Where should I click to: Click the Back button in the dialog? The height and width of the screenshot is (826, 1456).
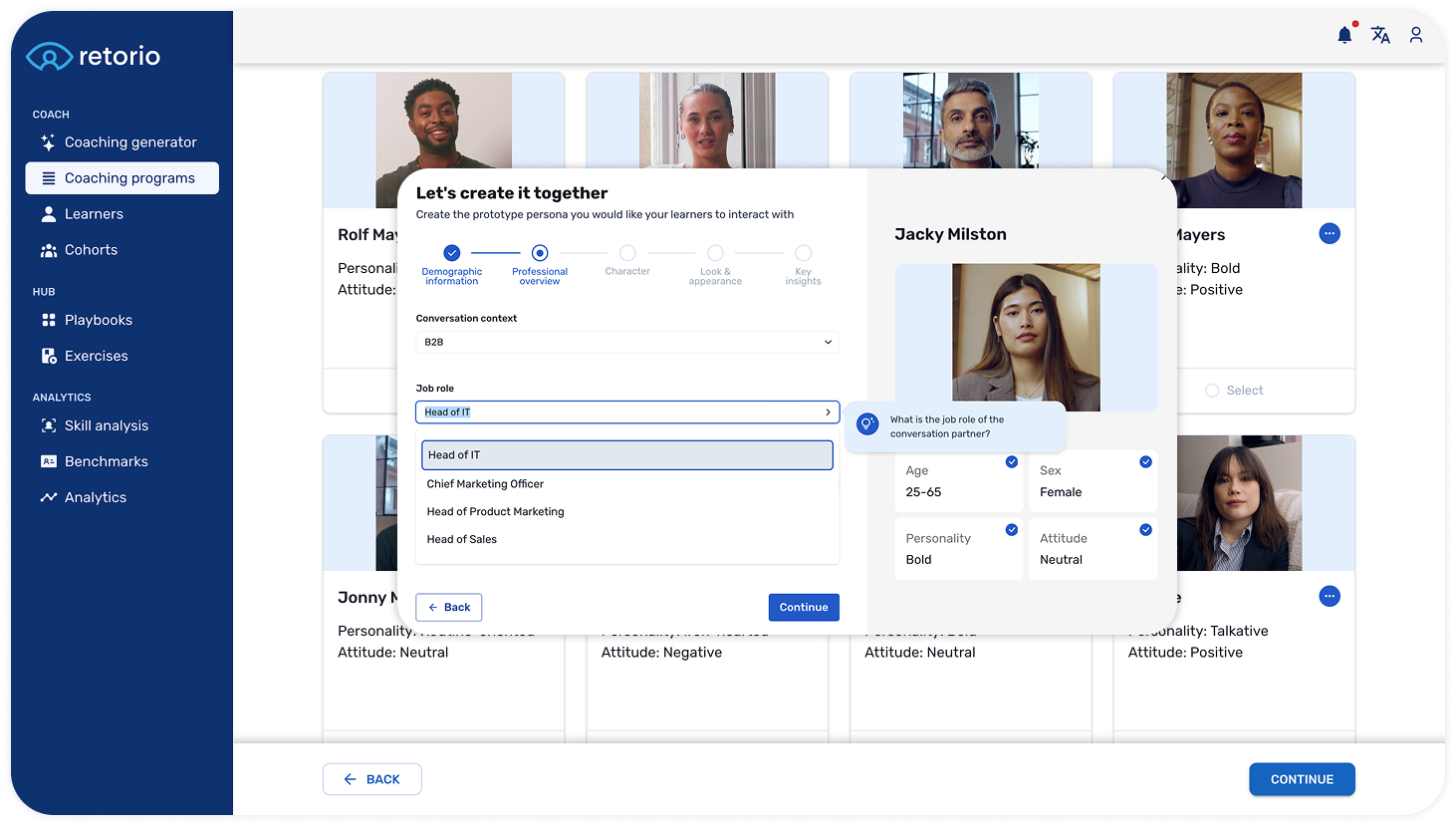click(x=448, y=608)
